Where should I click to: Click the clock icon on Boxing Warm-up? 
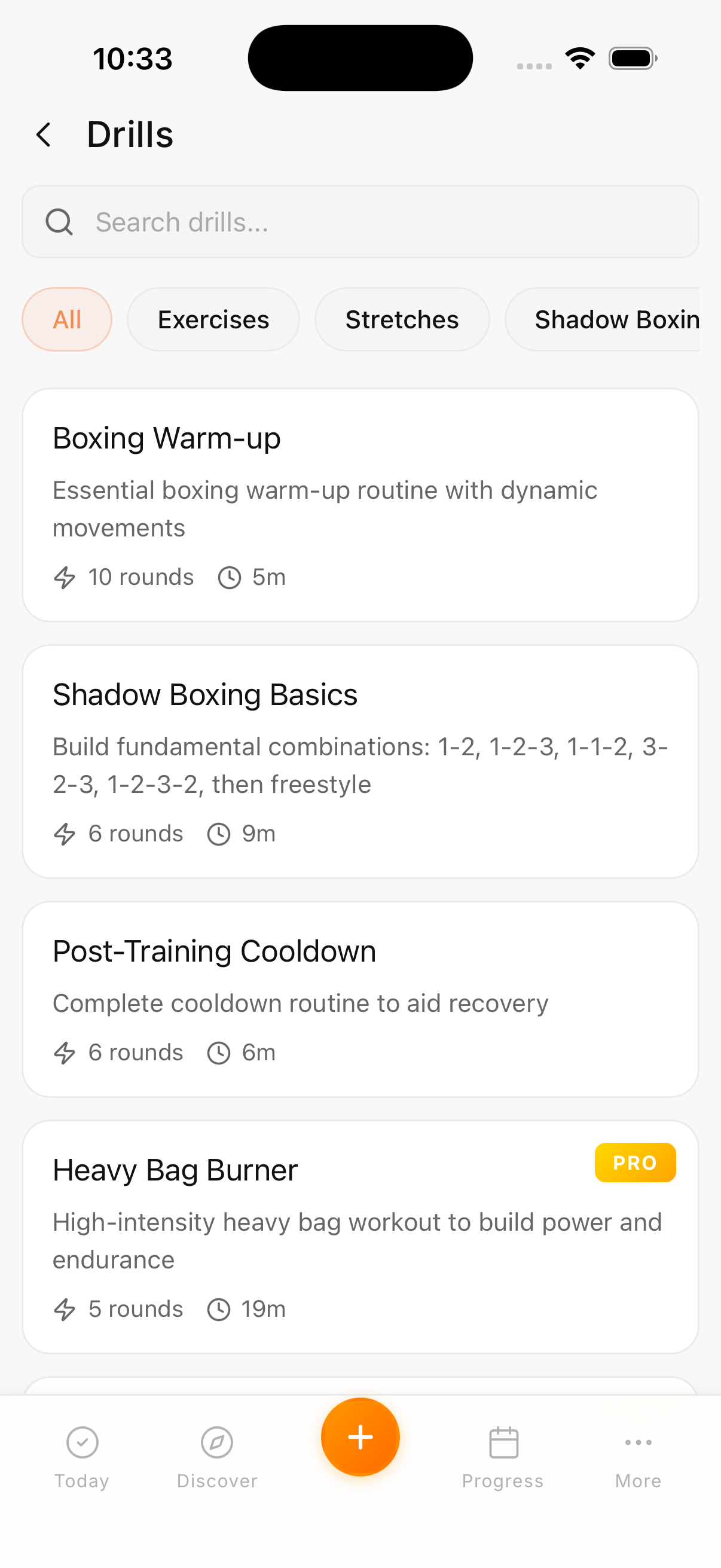tap(230, 578)
